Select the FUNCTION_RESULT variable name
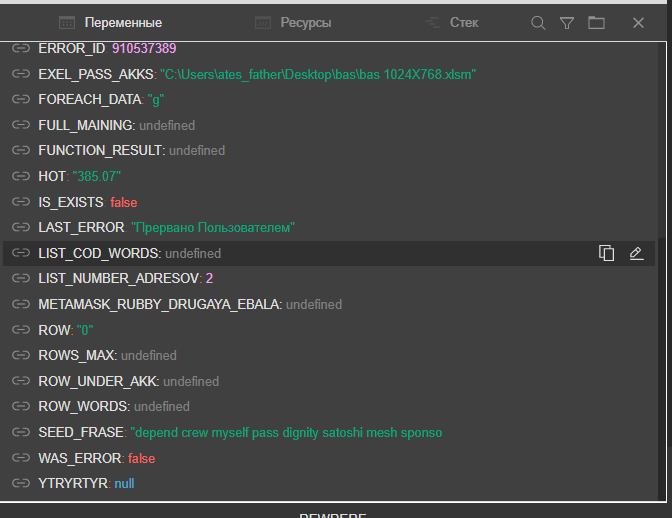Screen dimensions: 672x518 click(100, 150)
